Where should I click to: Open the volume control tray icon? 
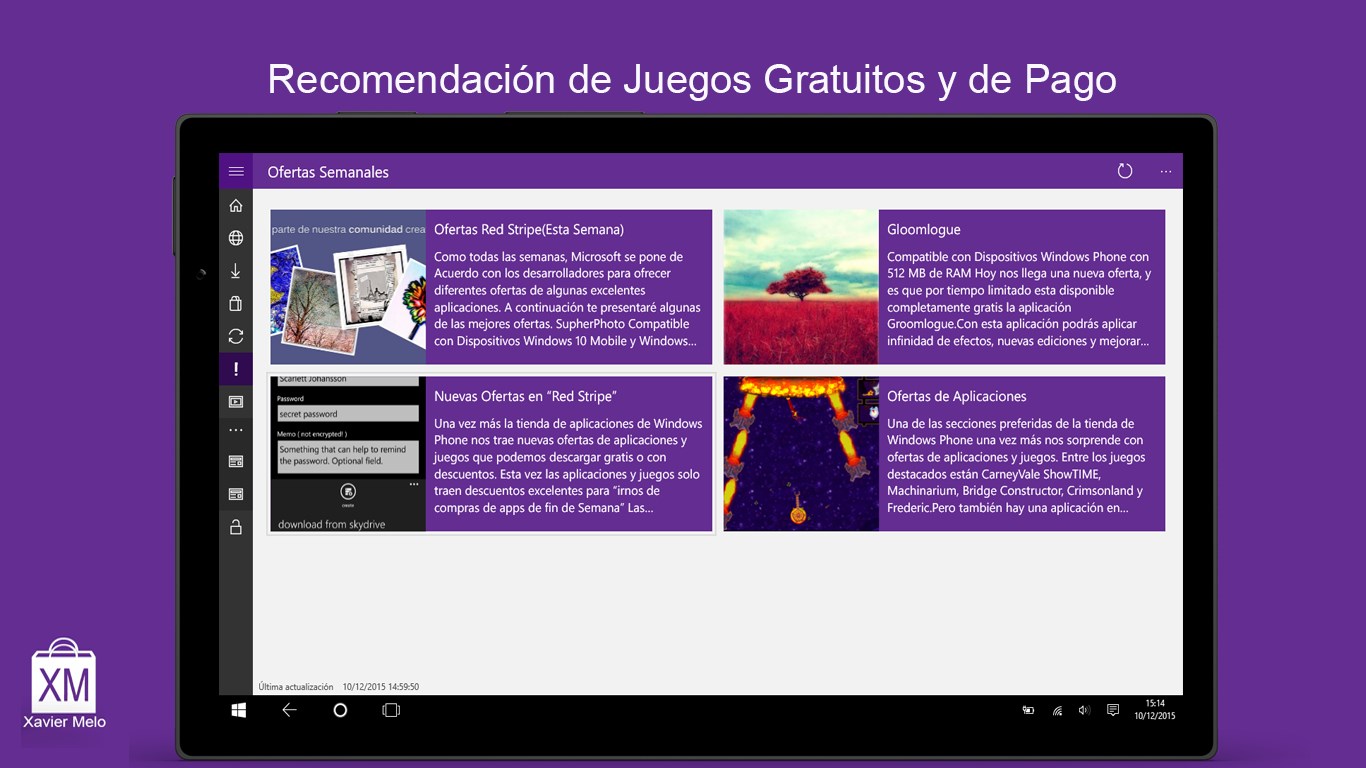pyautogui.click(x=1084, y=711)
